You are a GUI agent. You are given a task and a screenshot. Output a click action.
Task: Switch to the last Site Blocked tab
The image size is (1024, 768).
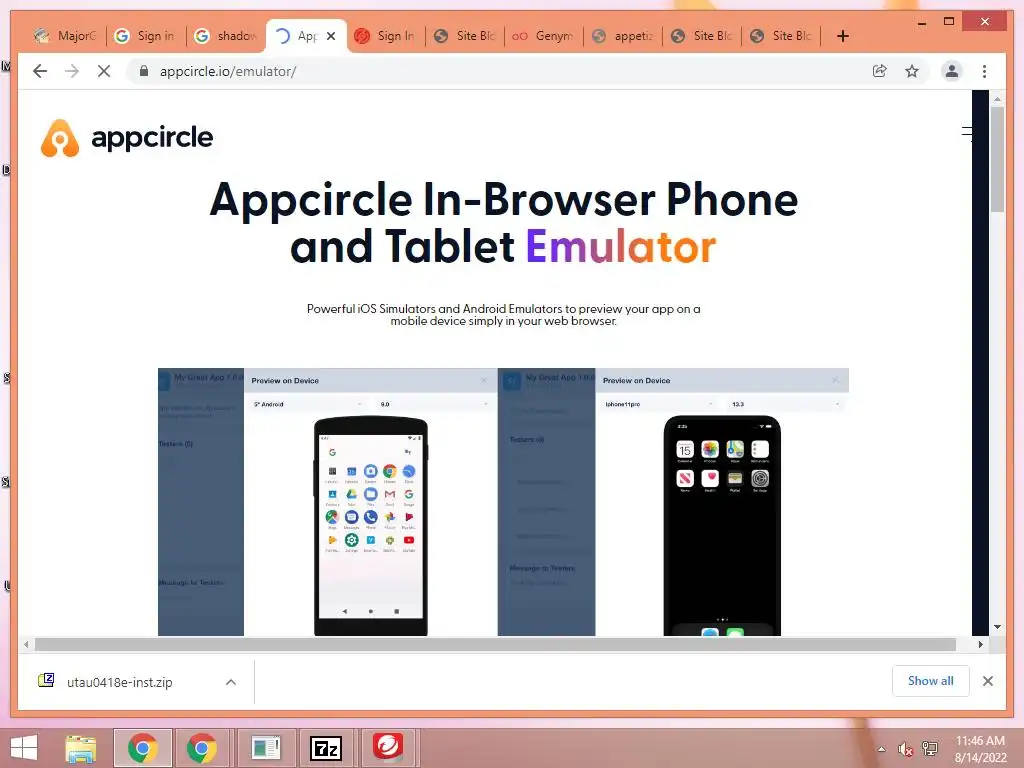(781, 36)
